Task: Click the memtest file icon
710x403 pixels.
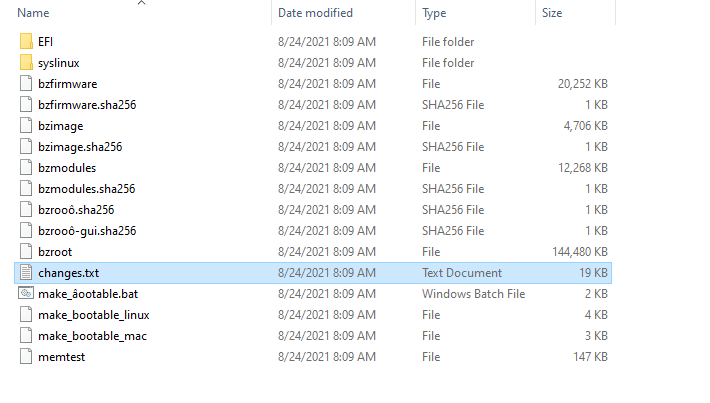Action: pos(26,357)
